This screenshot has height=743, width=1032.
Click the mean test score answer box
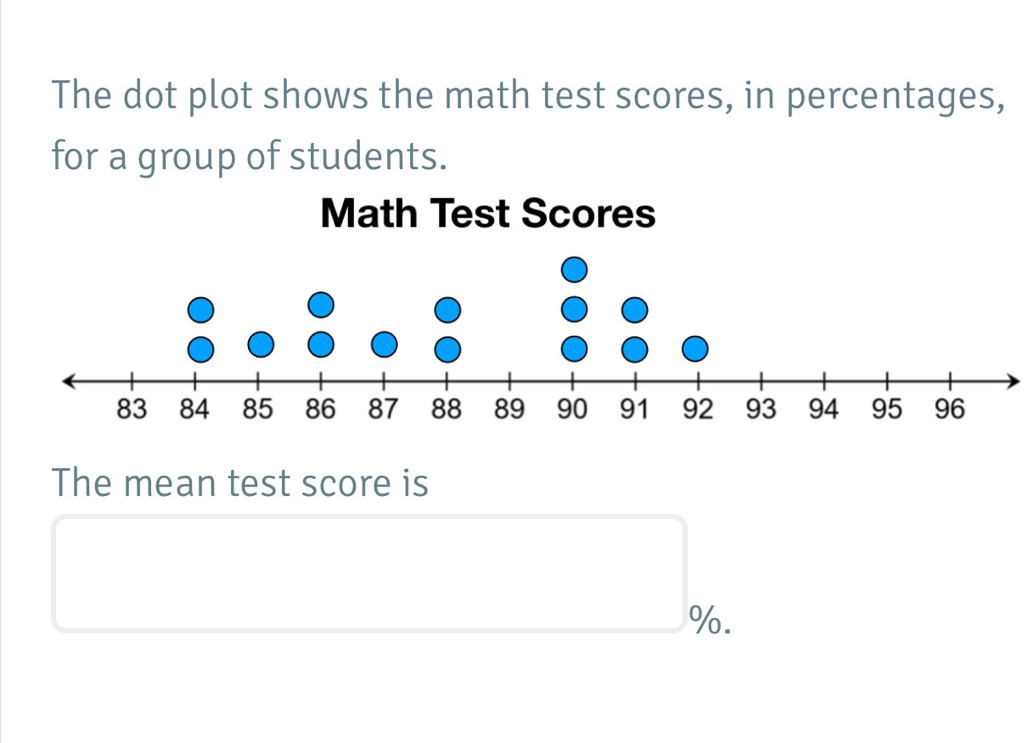point(370,573)
